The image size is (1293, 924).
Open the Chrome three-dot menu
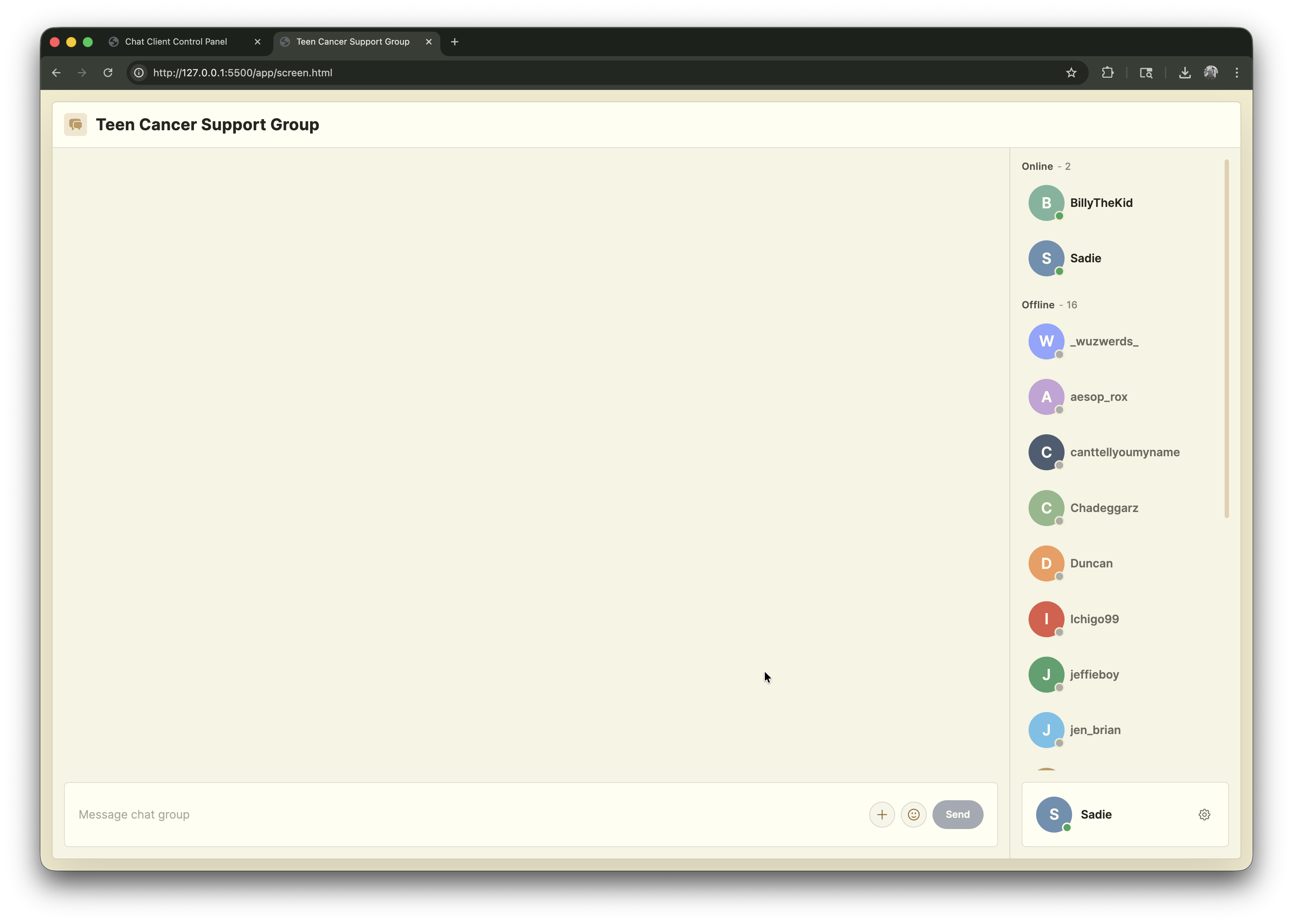1237,72
